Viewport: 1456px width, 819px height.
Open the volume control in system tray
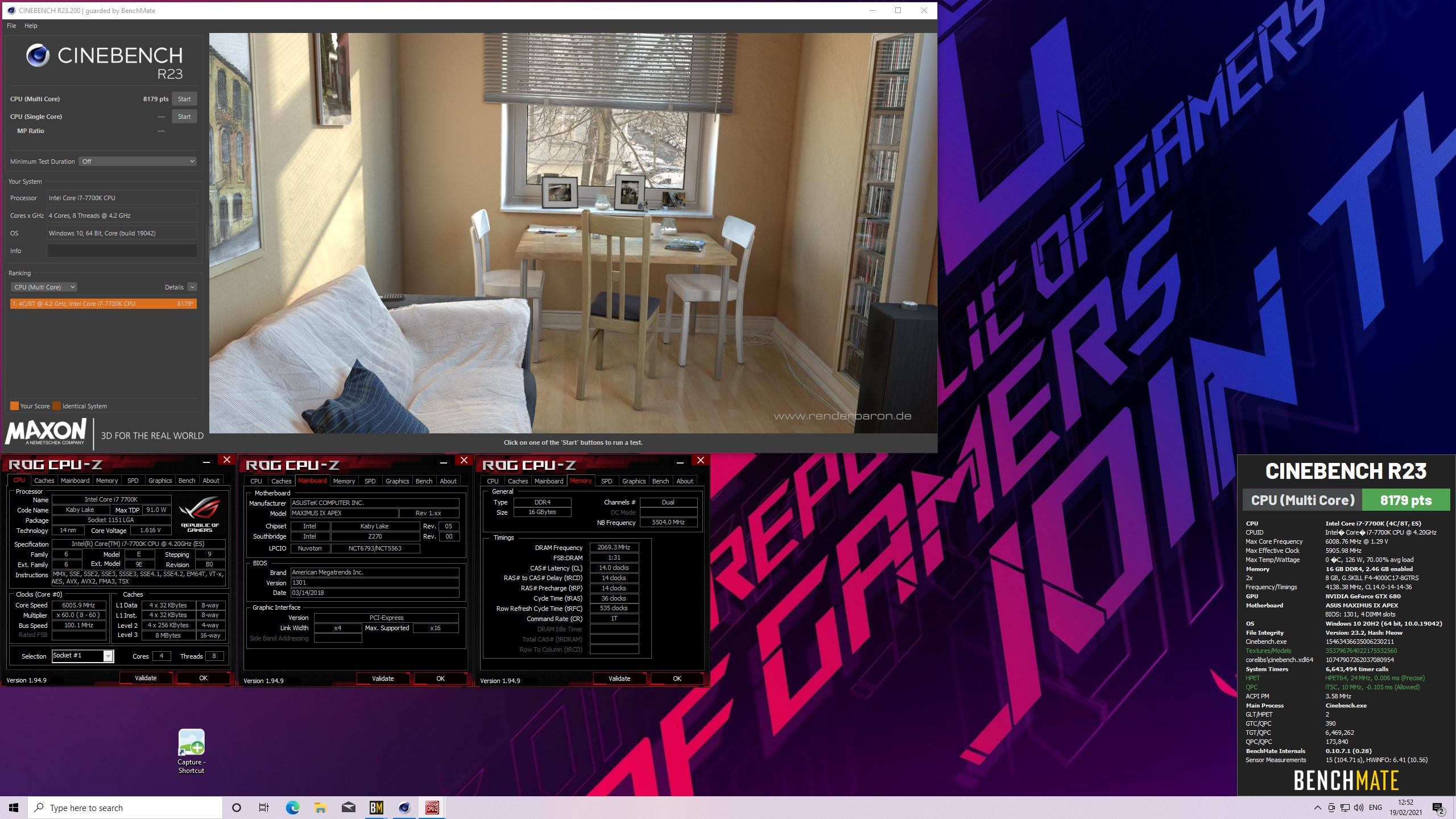point(1359,808)
